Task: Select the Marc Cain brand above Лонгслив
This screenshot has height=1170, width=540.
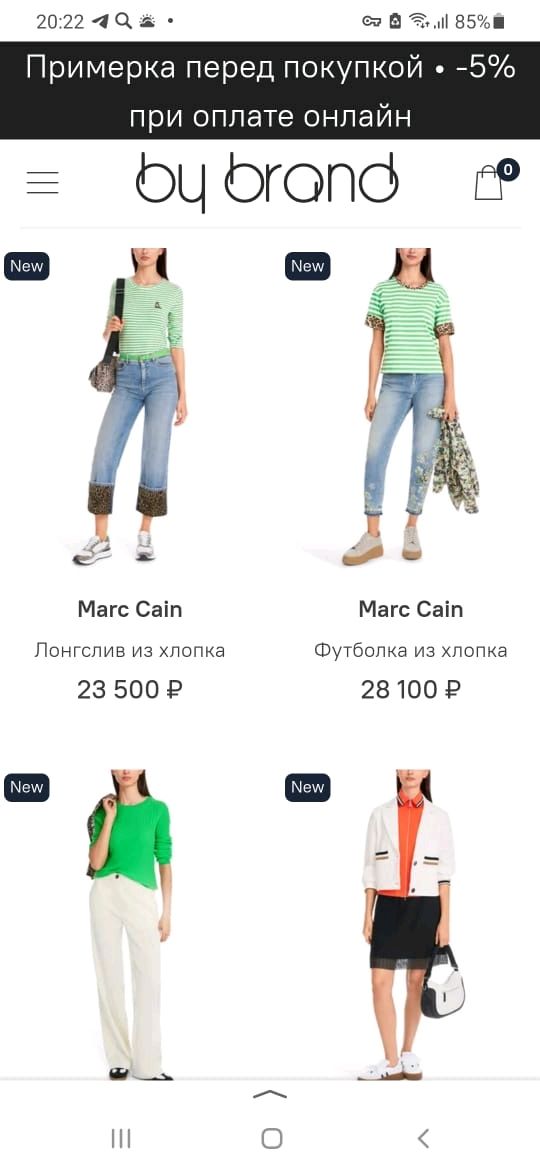Action: pos(130,610)
